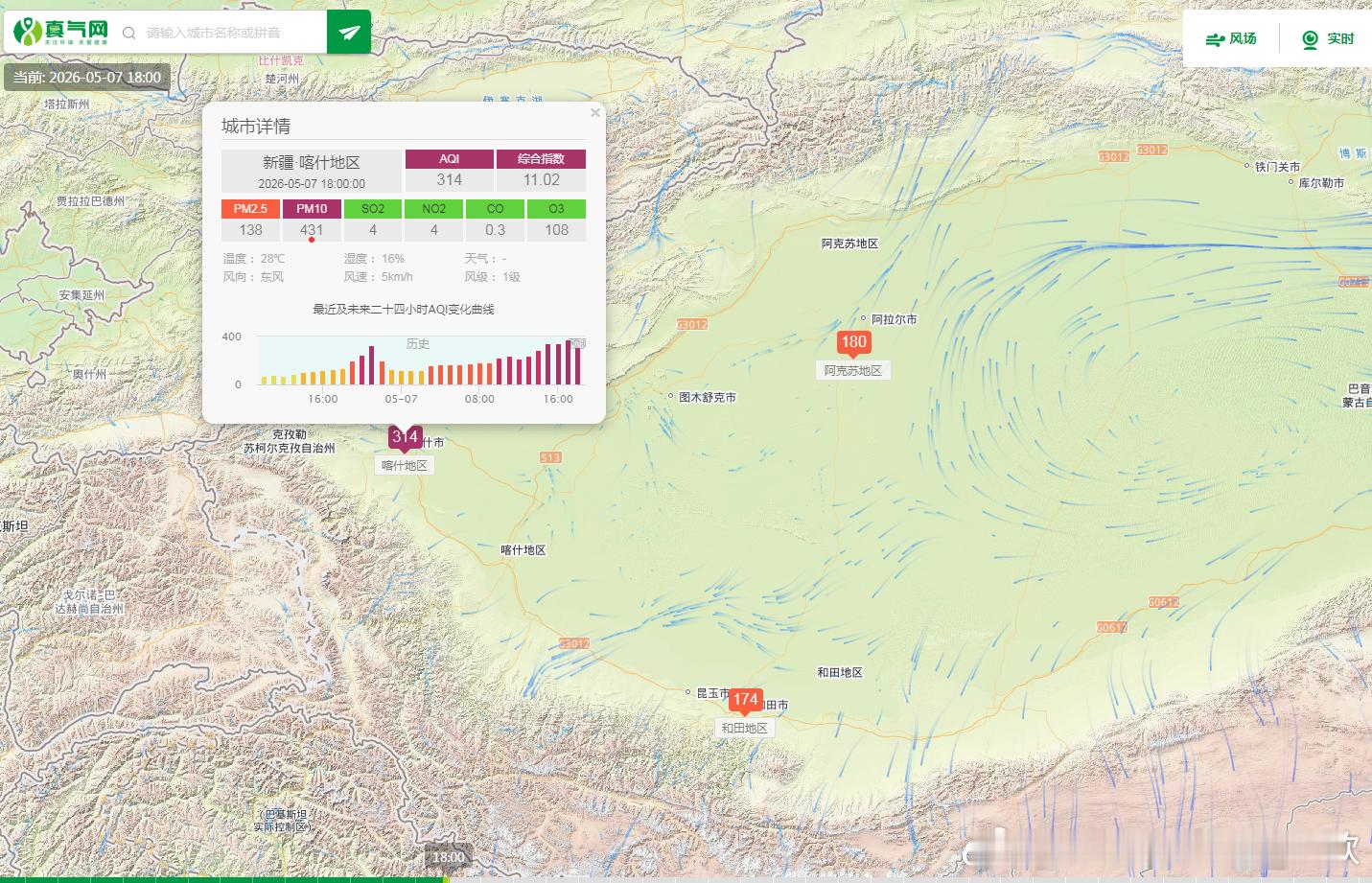Image resolution: width=1372 pixels, height=883 pixels.
Task: Select the CO pollutant tab
Action: pyautogui.click(x=495, y=208)
